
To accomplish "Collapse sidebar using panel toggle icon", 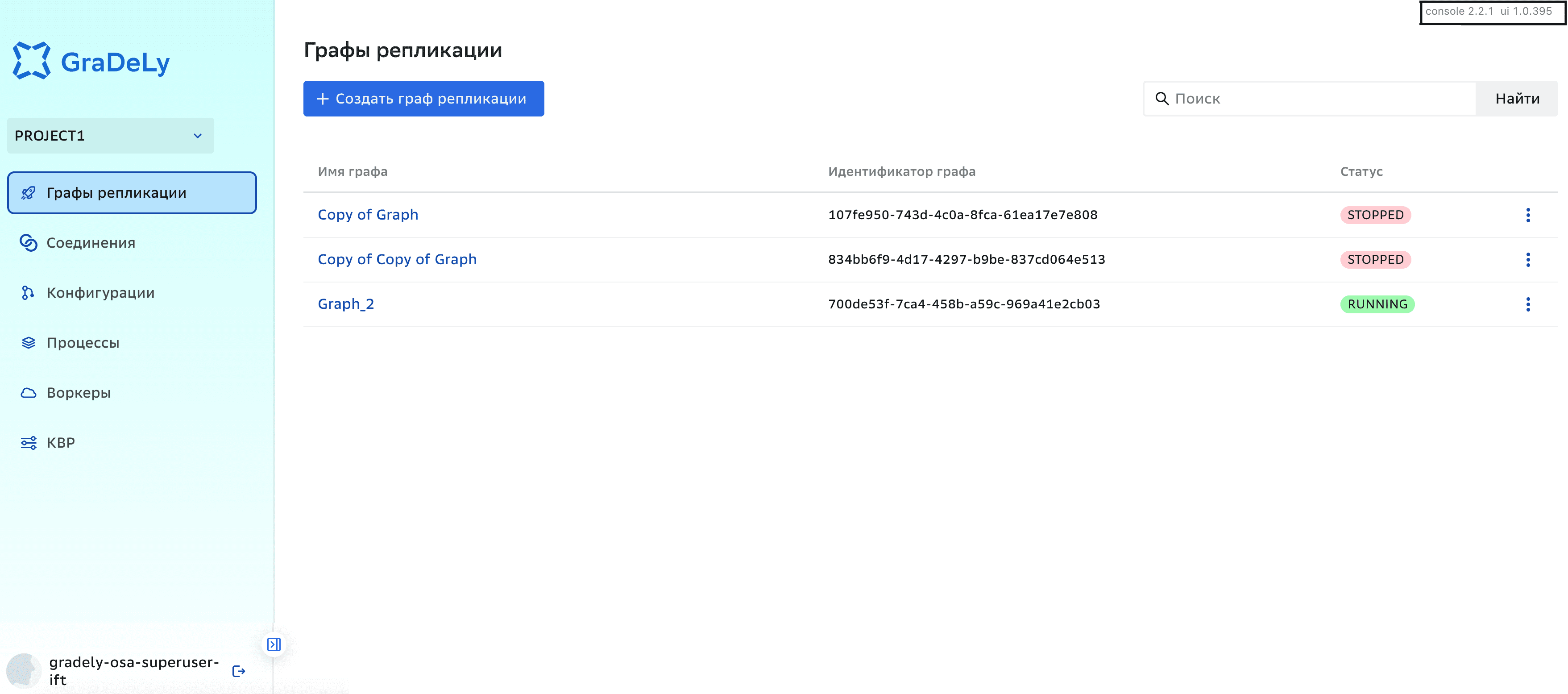I will click(274, 644).
